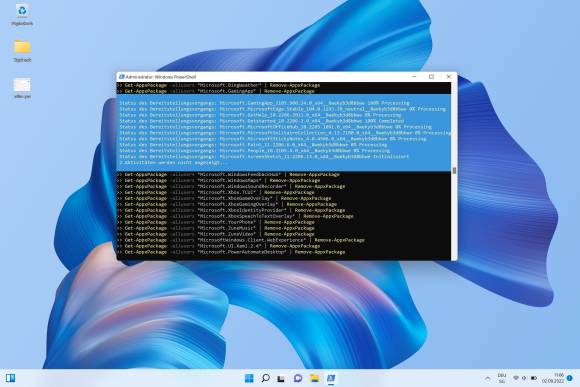Select PowerShell icon on taskbar
Image resolution: width=580 pixels, height=387 pixels.
(331, 378)
